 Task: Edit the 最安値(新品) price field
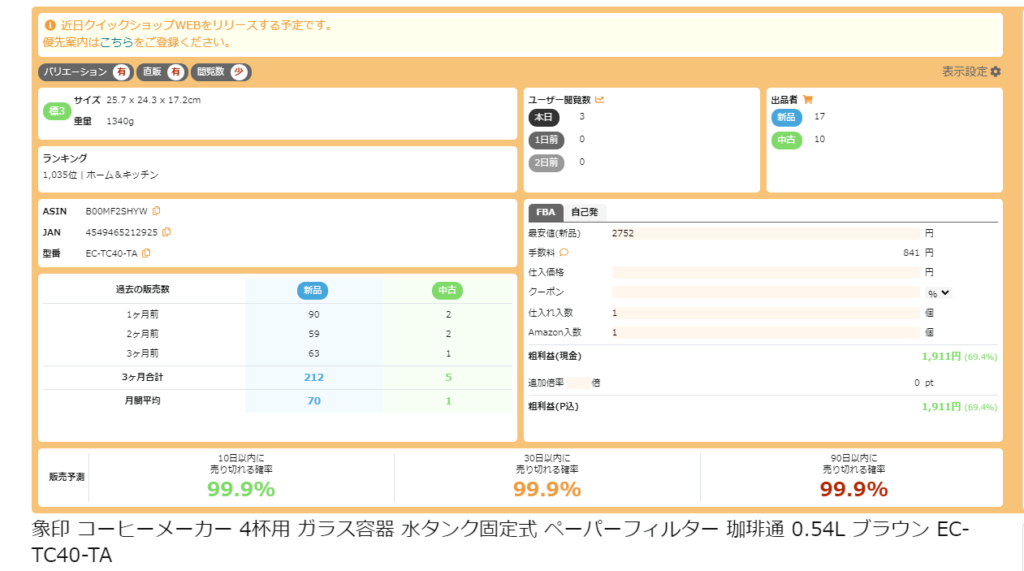click(765, 233)
